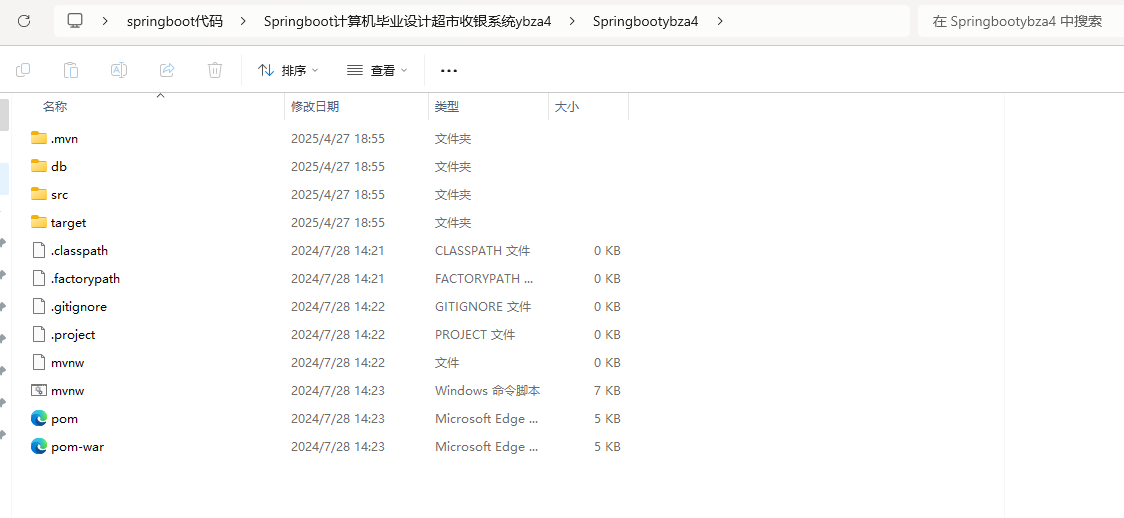Click the CLASSPATH 文件 type cell
The height and width of the screenshot is (518, 1124).
coord(482,251)
